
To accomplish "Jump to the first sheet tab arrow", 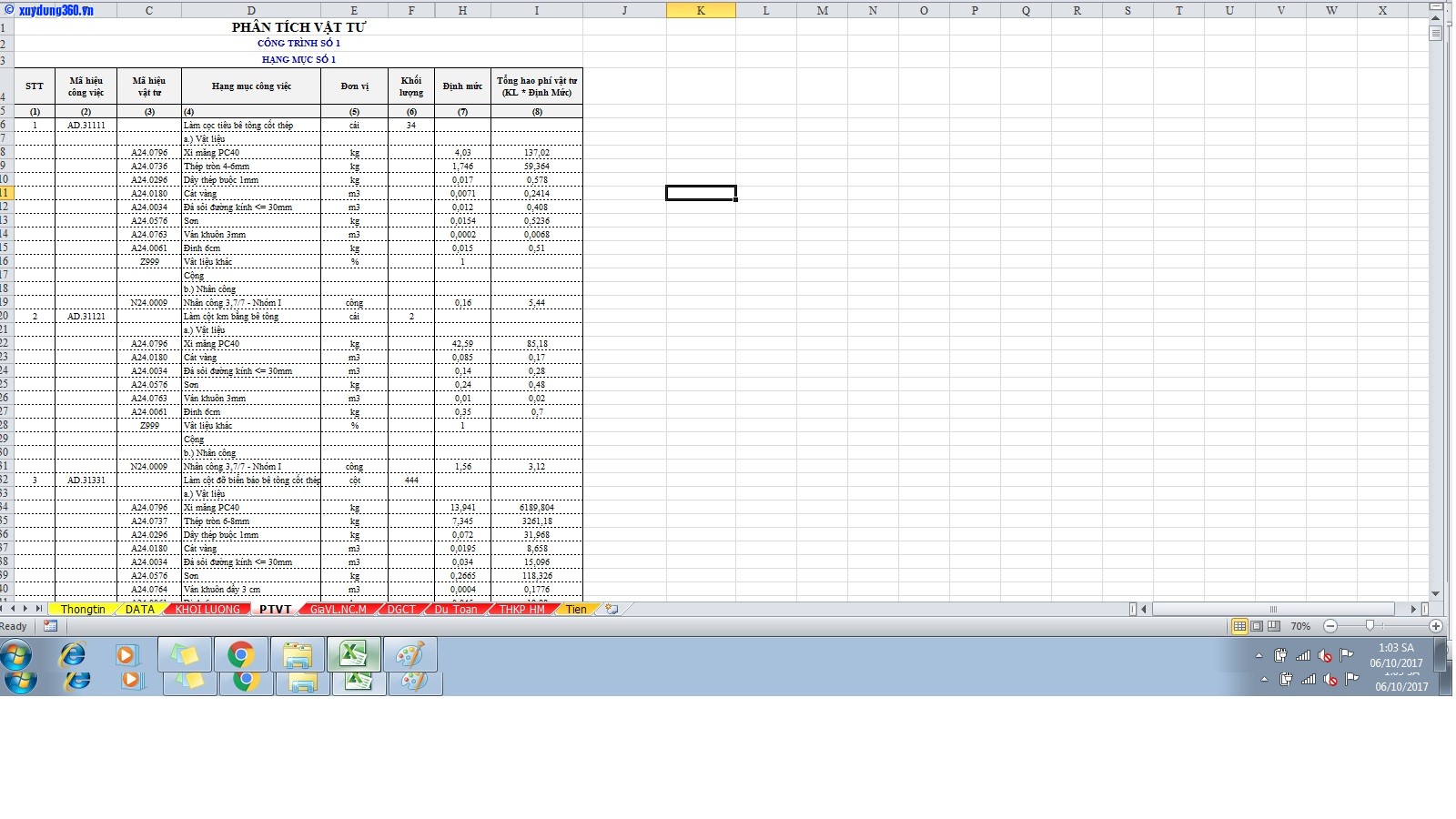I will 3,609.
